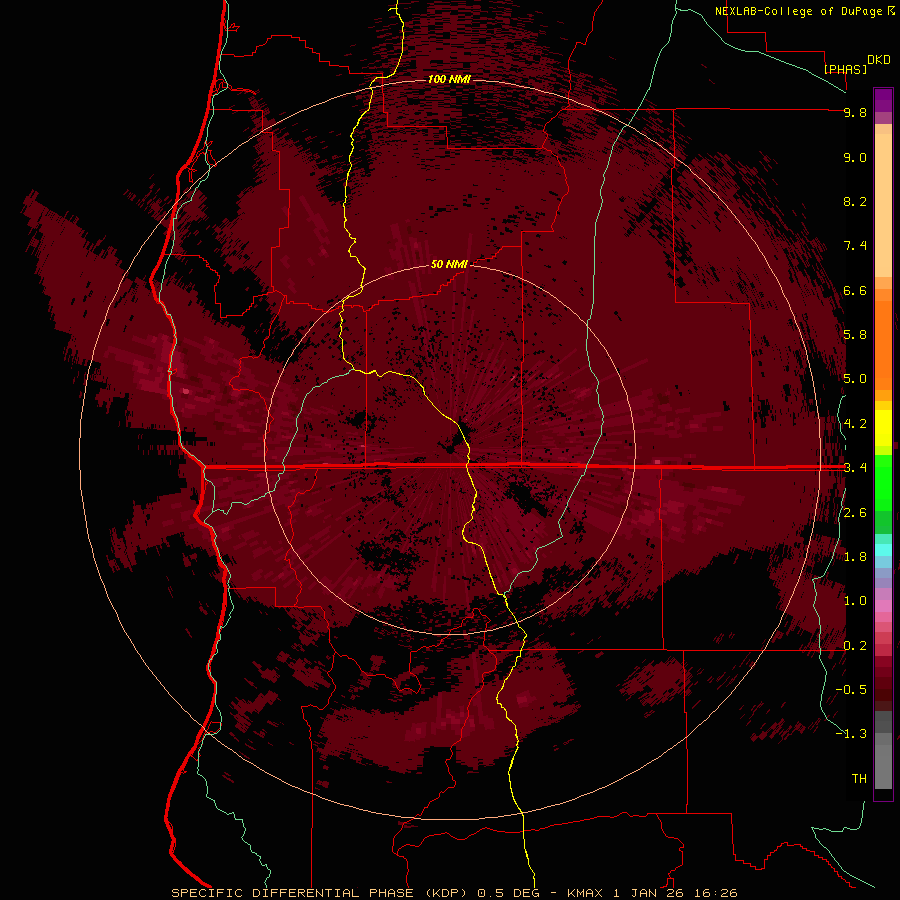Click the DKD unit label above color bar
The width and height of the screenshot is (900, 900).
879,60
